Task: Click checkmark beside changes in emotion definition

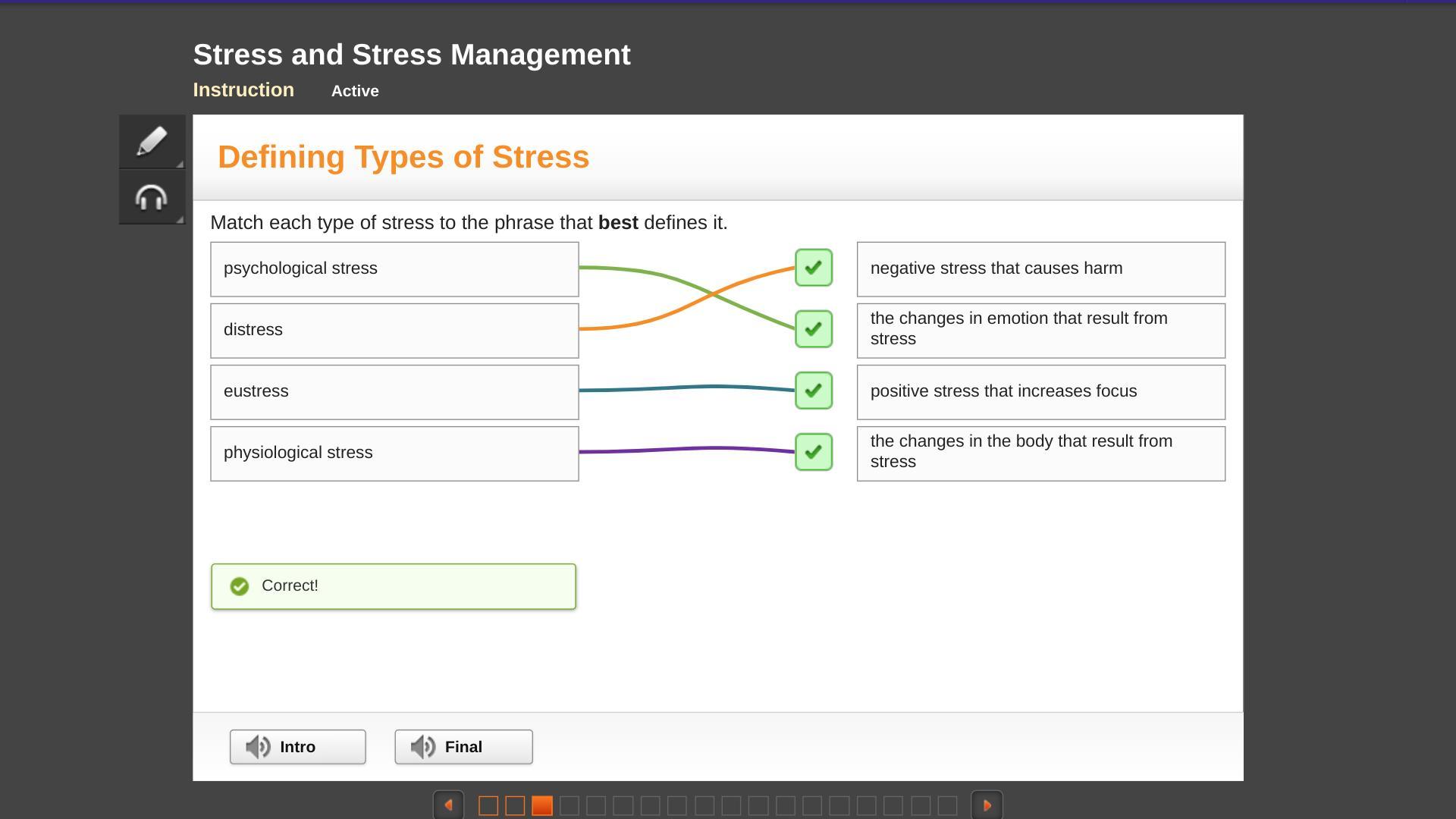Action: pos(813,329)
